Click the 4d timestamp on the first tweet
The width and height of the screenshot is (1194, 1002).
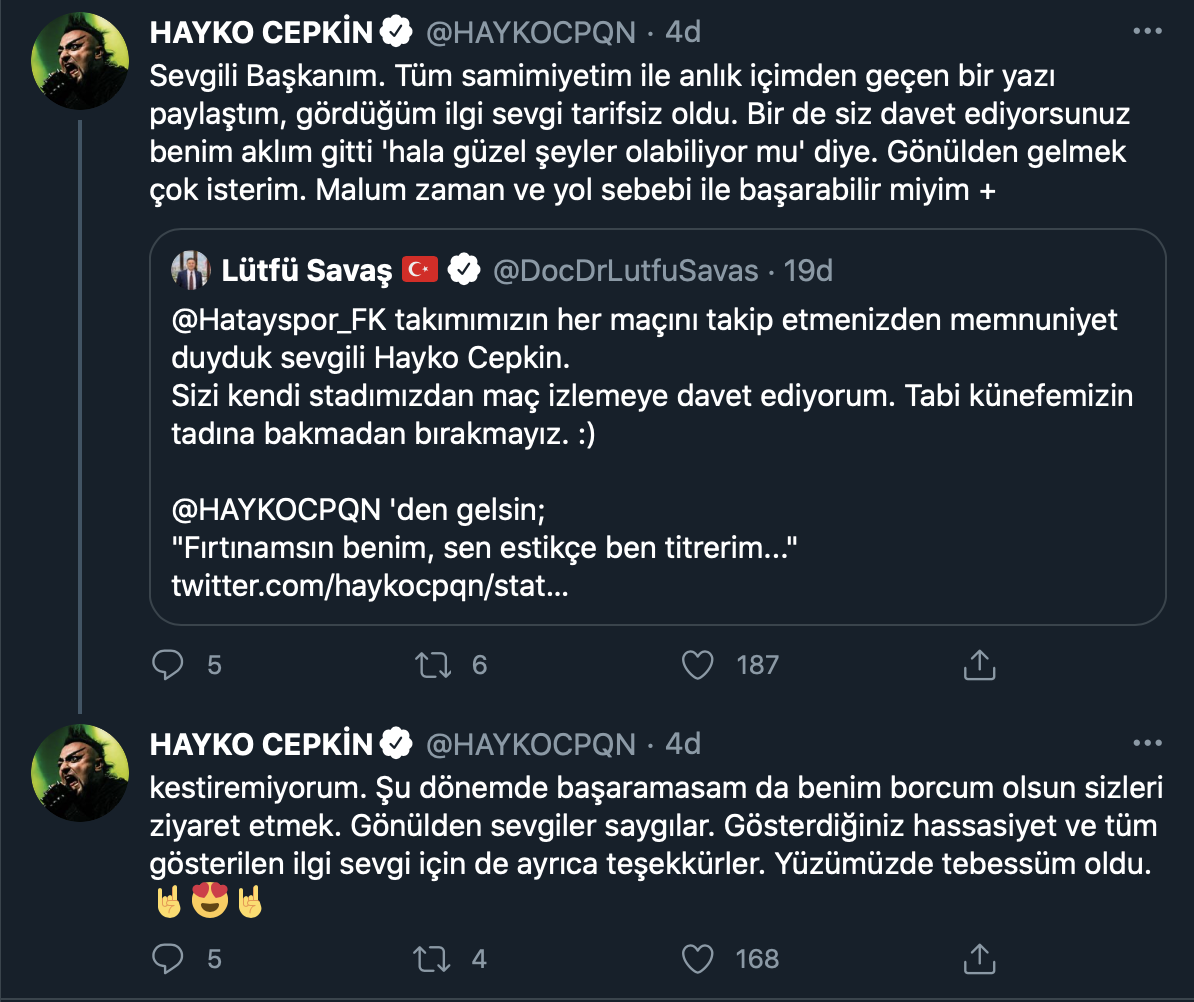pyautogui.click(x=683, y=32)
